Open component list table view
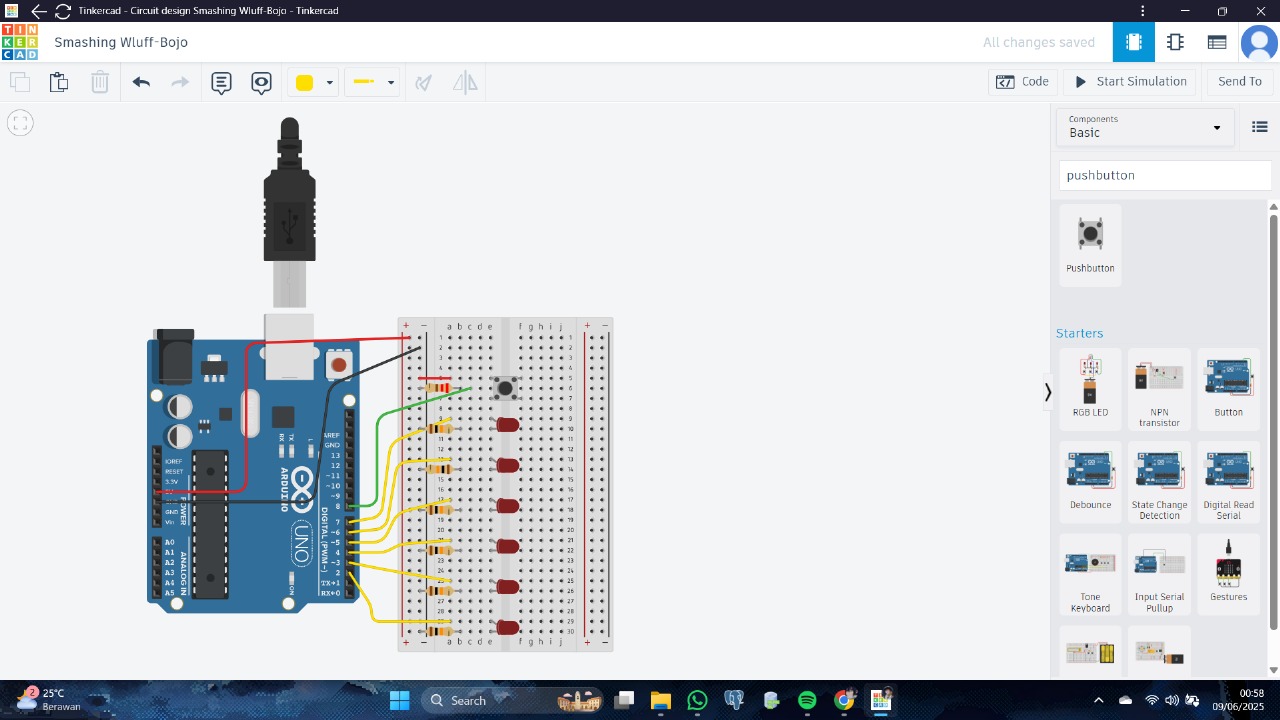Screen dimensions: 1280x720 (1217, 42)
